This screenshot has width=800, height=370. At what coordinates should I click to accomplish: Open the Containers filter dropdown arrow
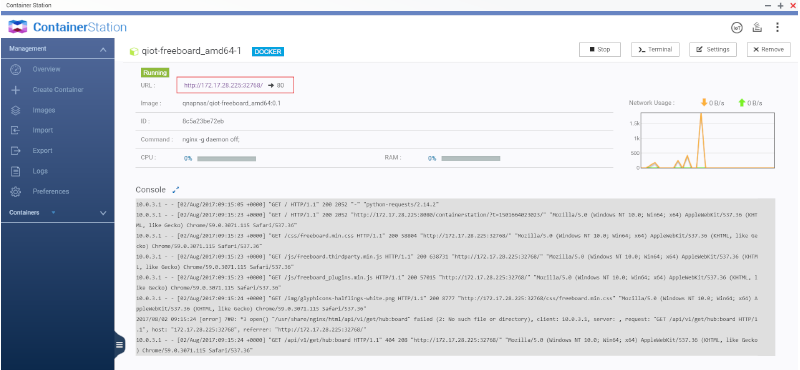(53, 213)
